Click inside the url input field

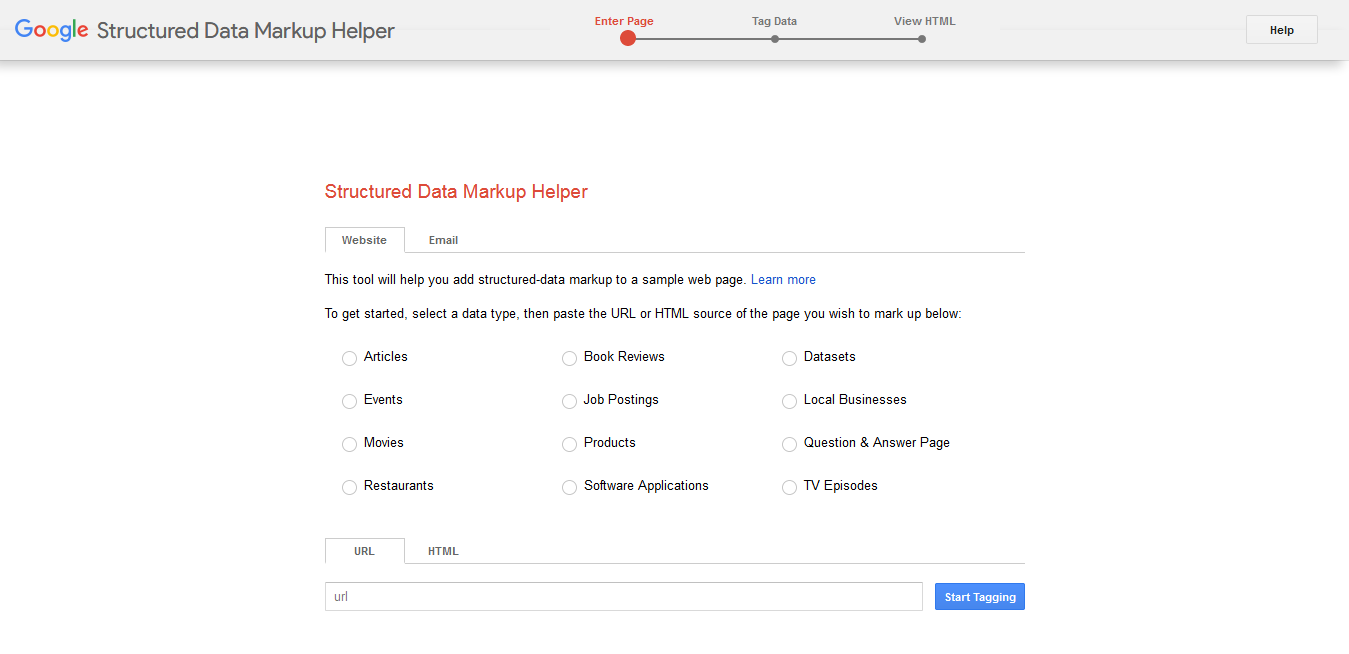pos(623,596)
